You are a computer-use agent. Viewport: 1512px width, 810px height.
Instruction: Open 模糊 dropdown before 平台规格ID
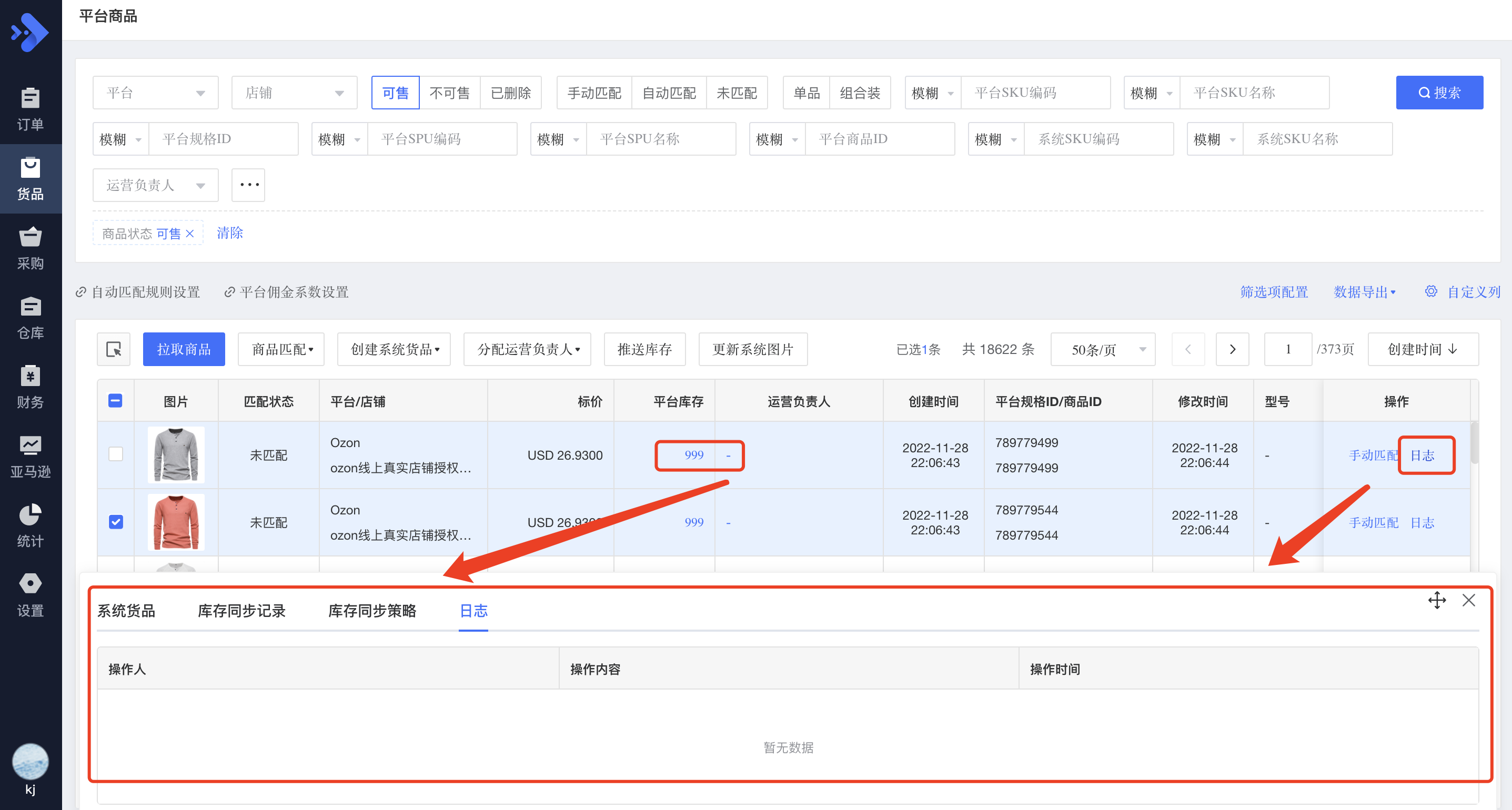[120, 139]
